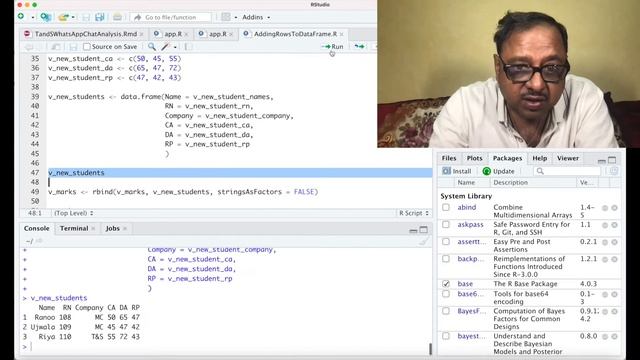Click line 47 v_new_students in editor
Image resolution: width=640 pixels, height=360 pixels.
76,173
